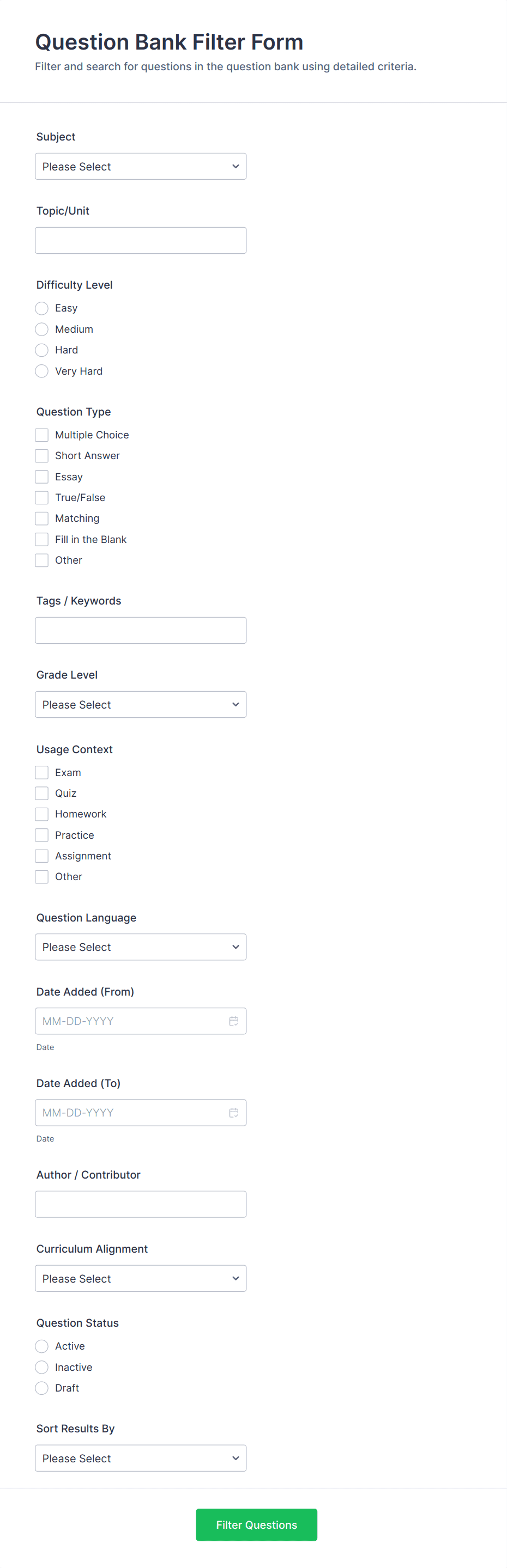Screen dimensions: 507x1568
Task: Open the Sort Results By dropdown
Action: (141, 1458)
